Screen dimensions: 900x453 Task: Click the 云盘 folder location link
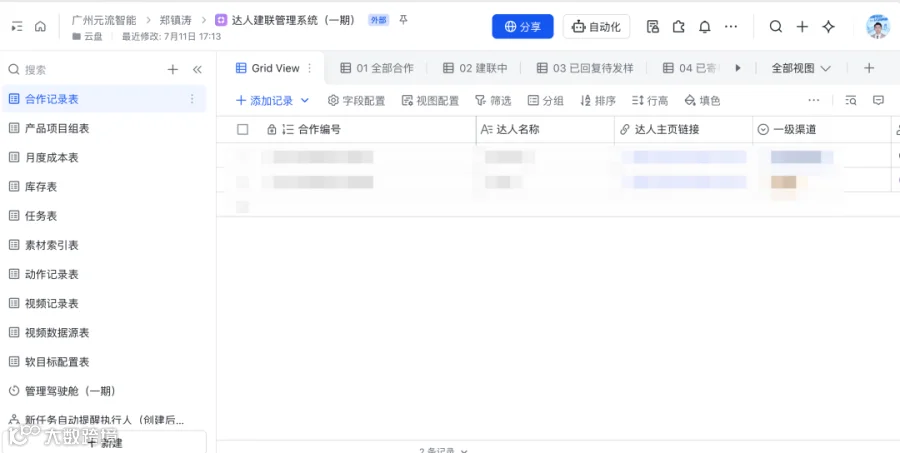click(x=87, y=36)
